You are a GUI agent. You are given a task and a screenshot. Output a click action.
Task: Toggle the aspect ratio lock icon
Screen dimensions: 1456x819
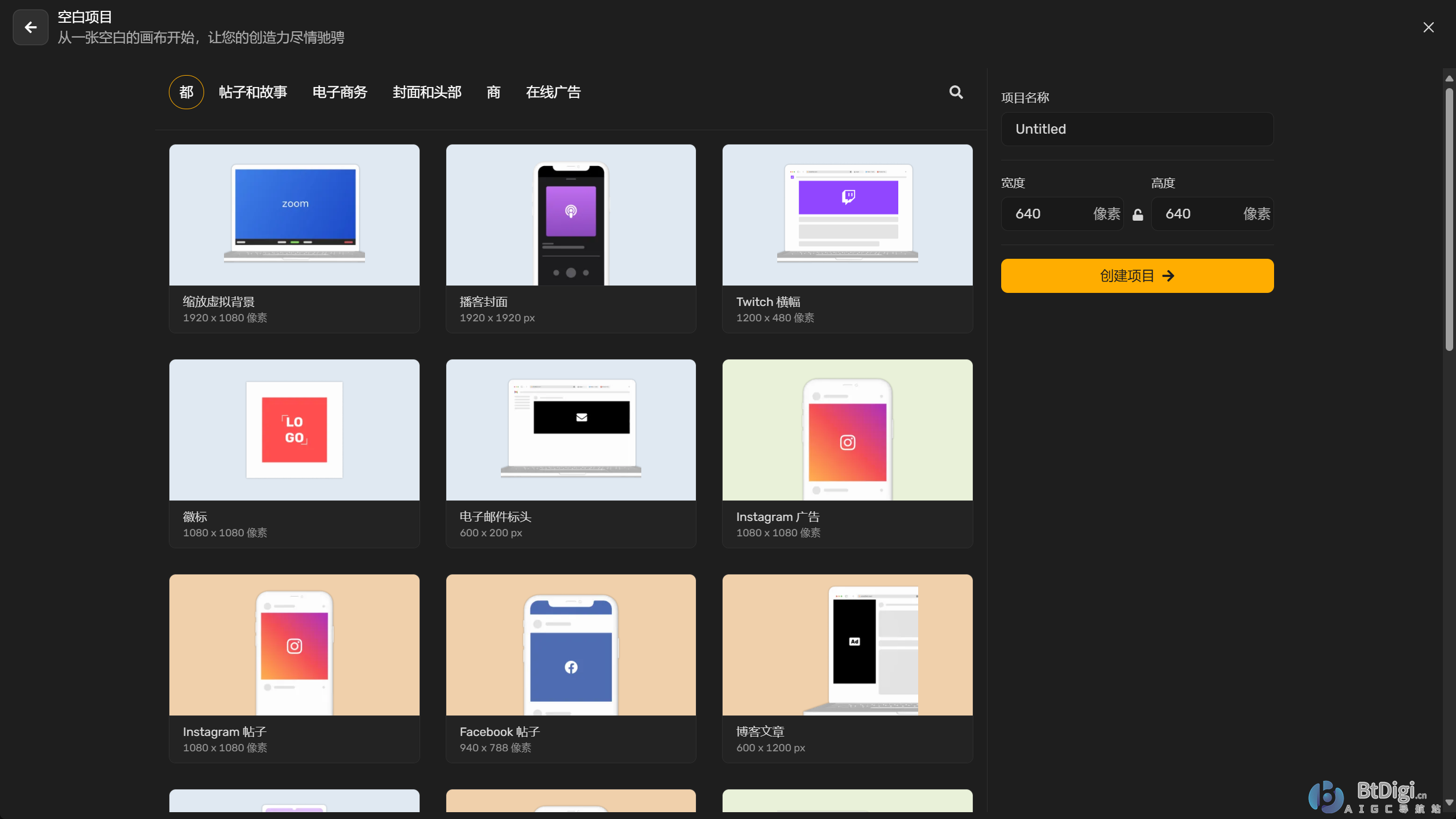(x=1138, y=214)
